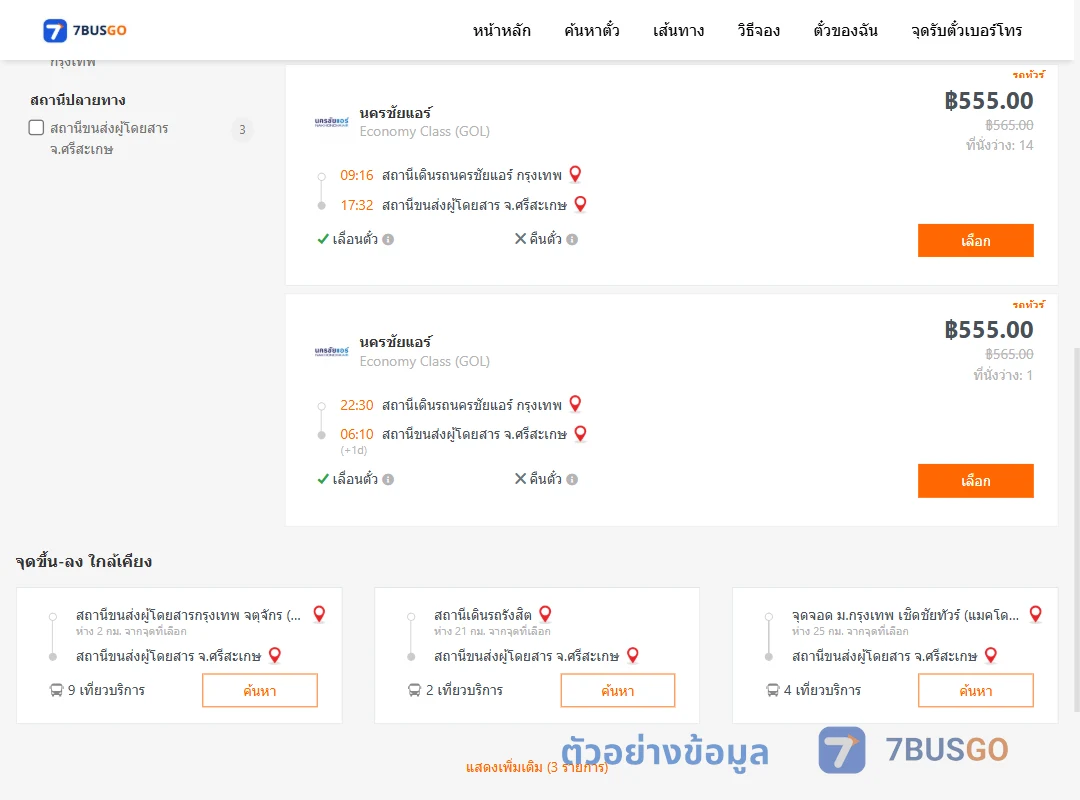Click the map pin for 09:16 departure station
Viewport: 1080px width, 800px height.
575,174
